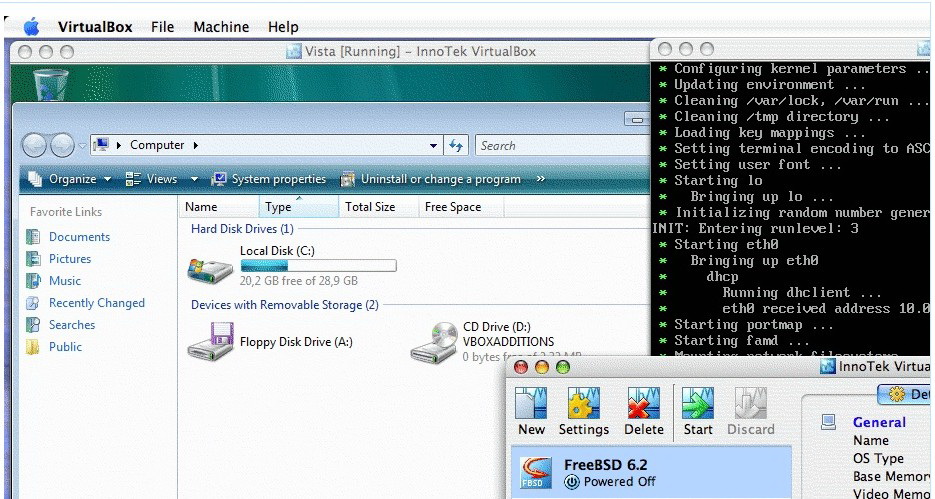935x499 pixels.
Task: Click the Details tab gear icon
Action: pyautogui.click(x=896, y=394)
